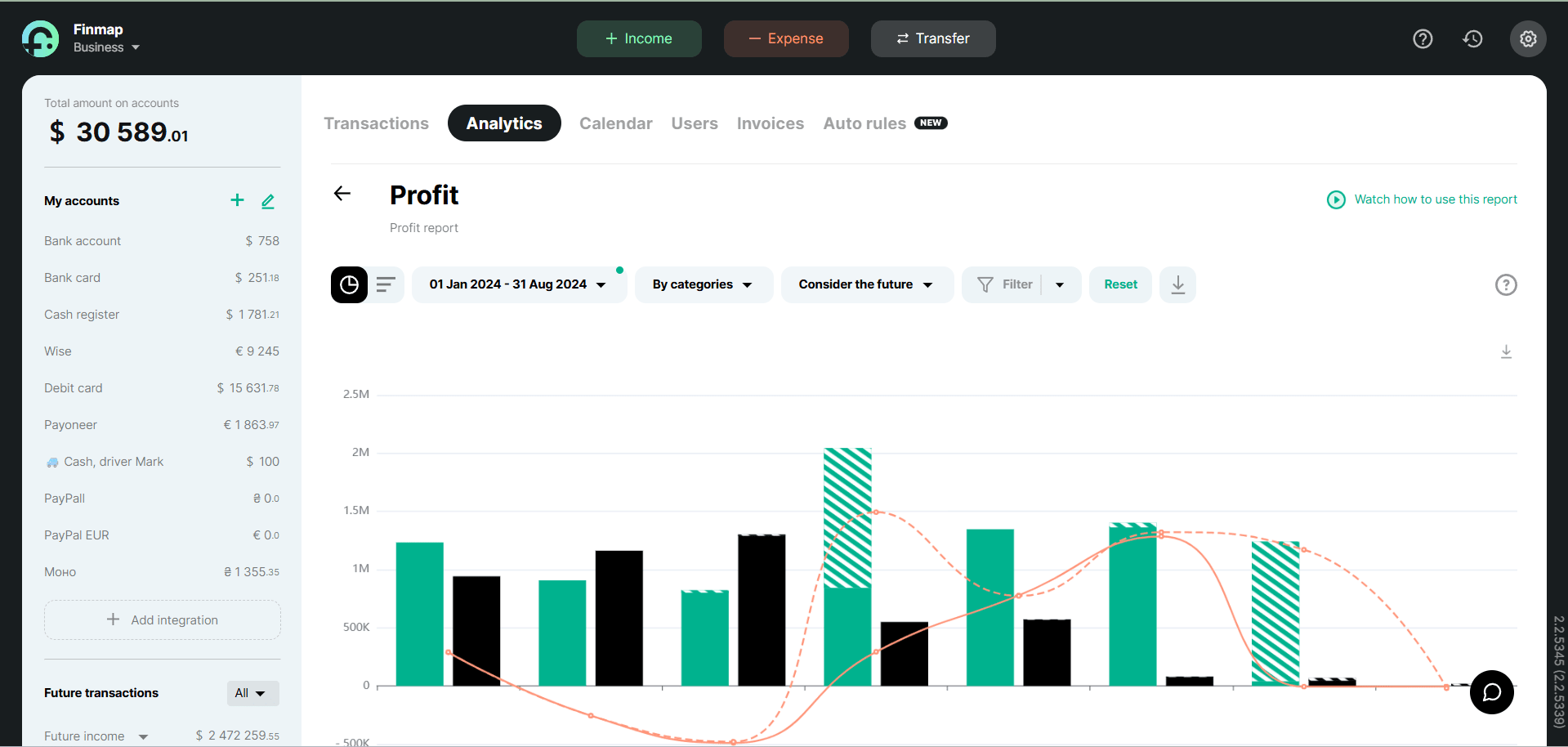Watch how to use this report
Screen dimensions: 1568x747
1435,199
